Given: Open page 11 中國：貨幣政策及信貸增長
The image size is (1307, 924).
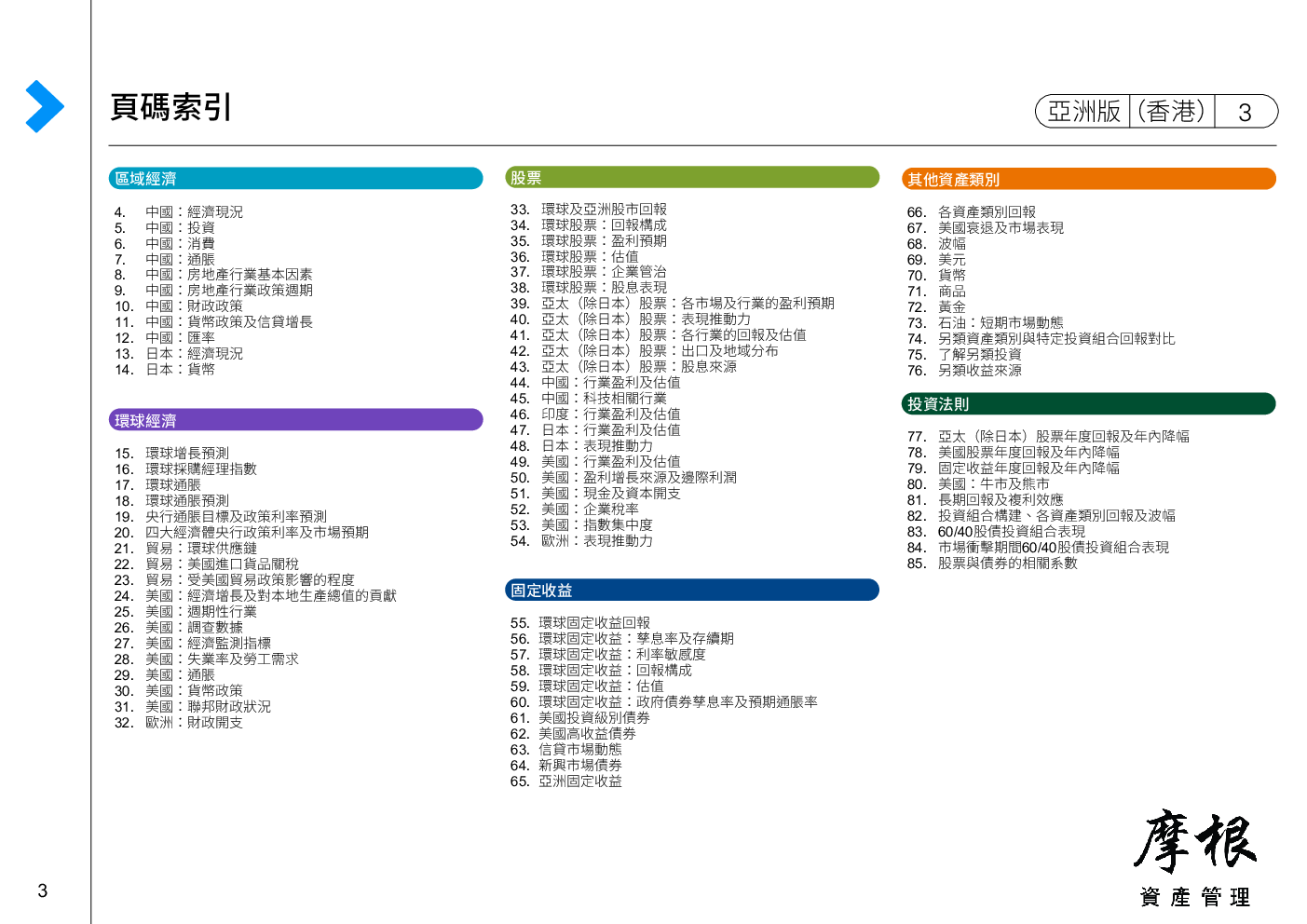Looking at the screenshot, I should (213, 322).
